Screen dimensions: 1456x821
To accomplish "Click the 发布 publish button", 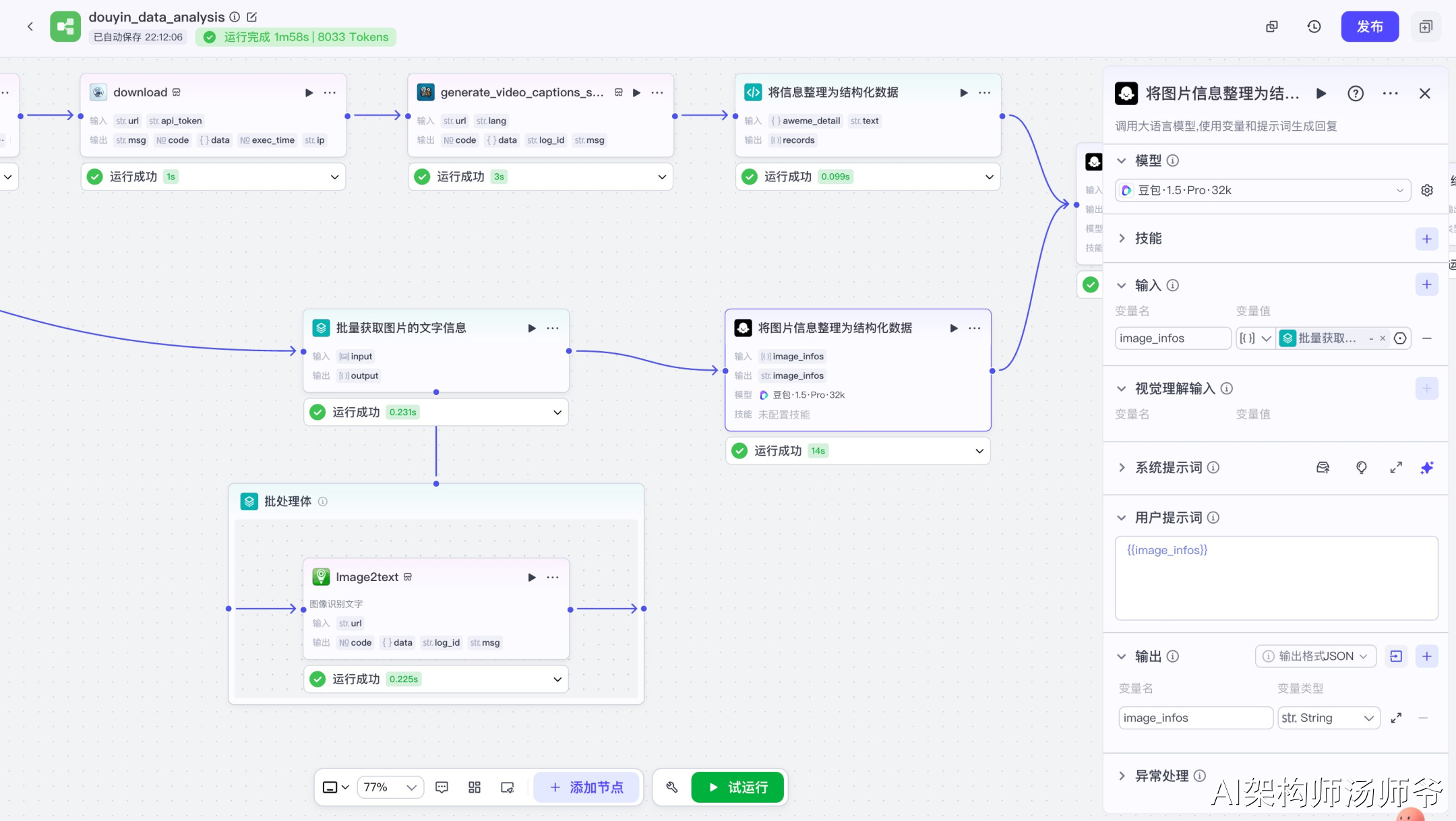I will [1369, 27].
